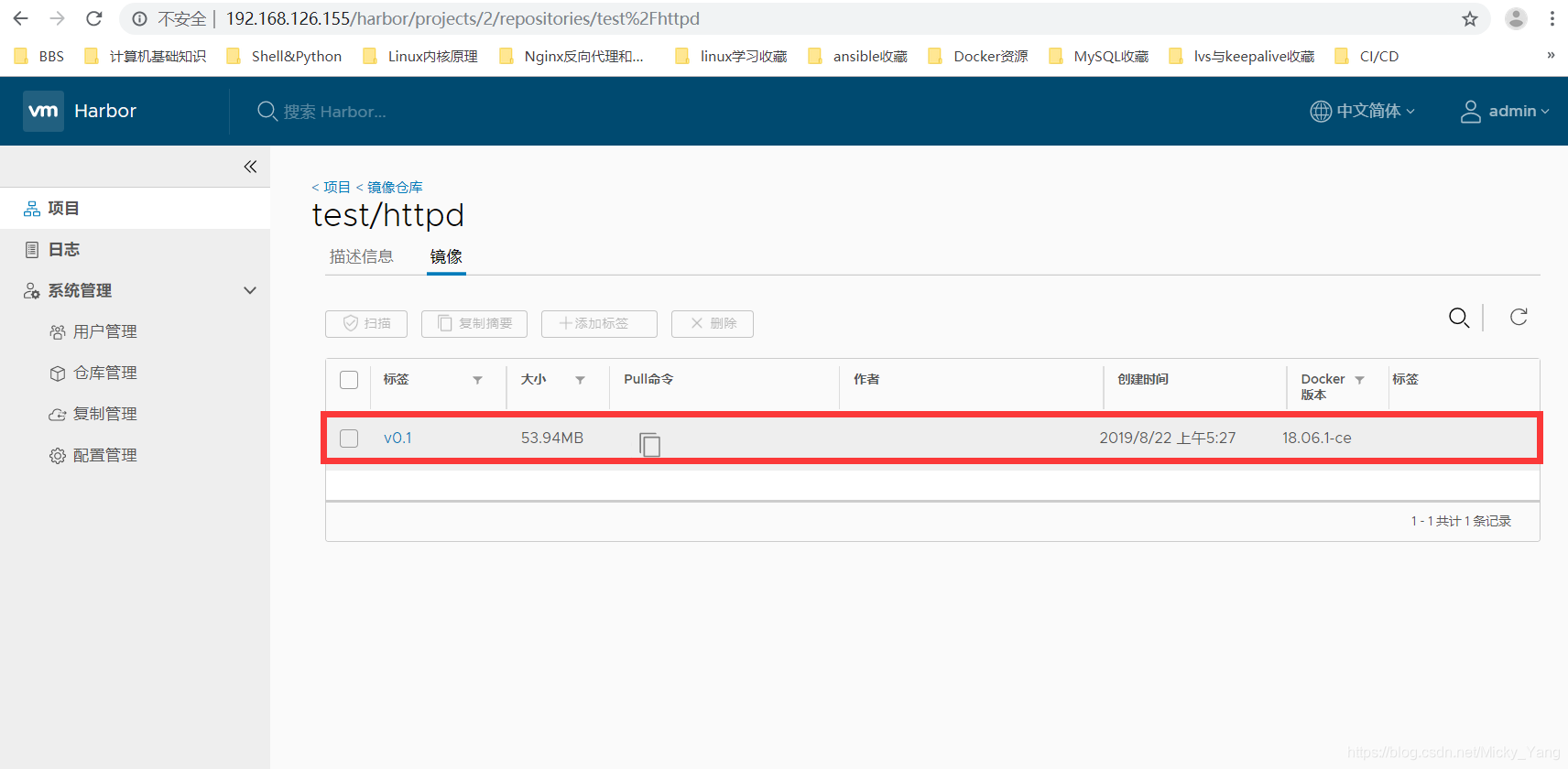This screenshot has height=769, width=1568.
Task: Click the admin user avatar icon
Action: 1470,111
